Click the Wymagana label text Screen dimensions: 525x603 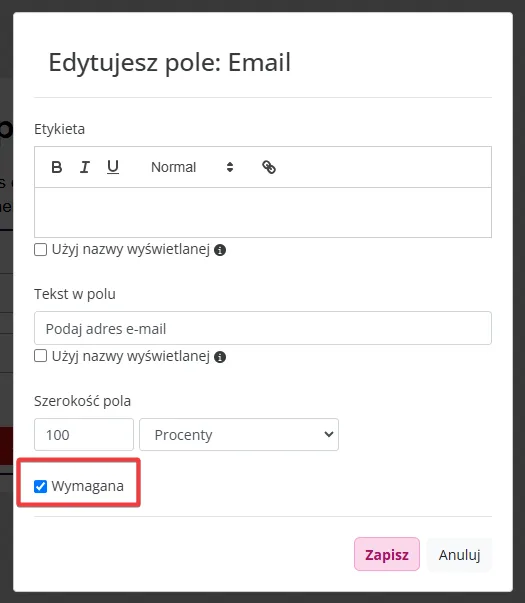pyautogui.click(x=88, y=486)
